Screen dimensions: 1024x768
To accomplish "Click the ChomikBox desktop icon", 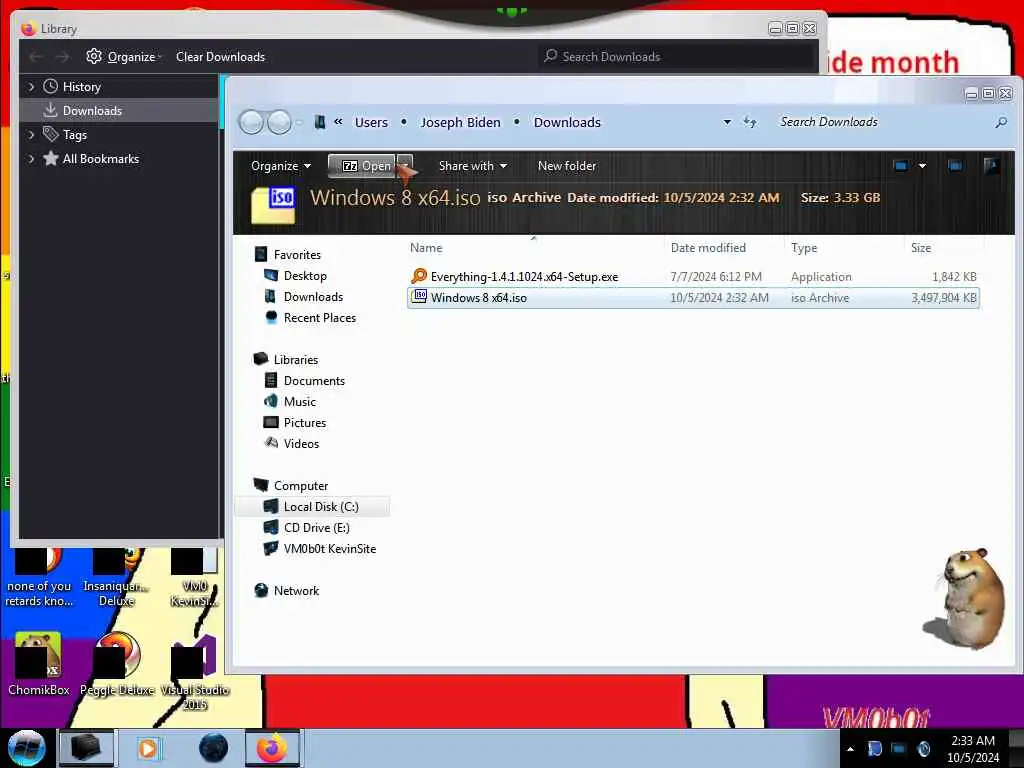I will (39, 665).
